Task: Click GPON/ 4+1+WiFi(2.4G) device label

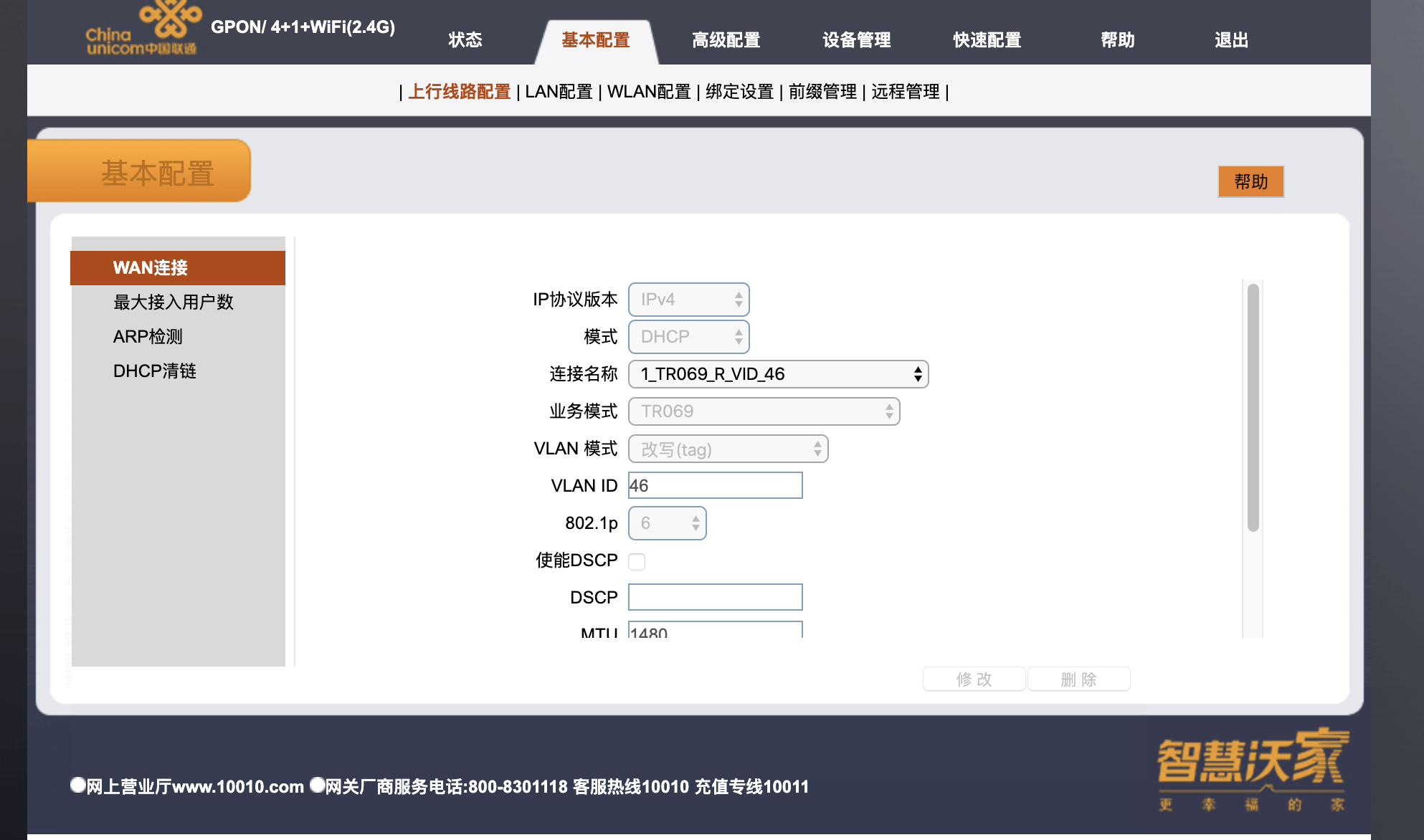Action: click(303, 27)
